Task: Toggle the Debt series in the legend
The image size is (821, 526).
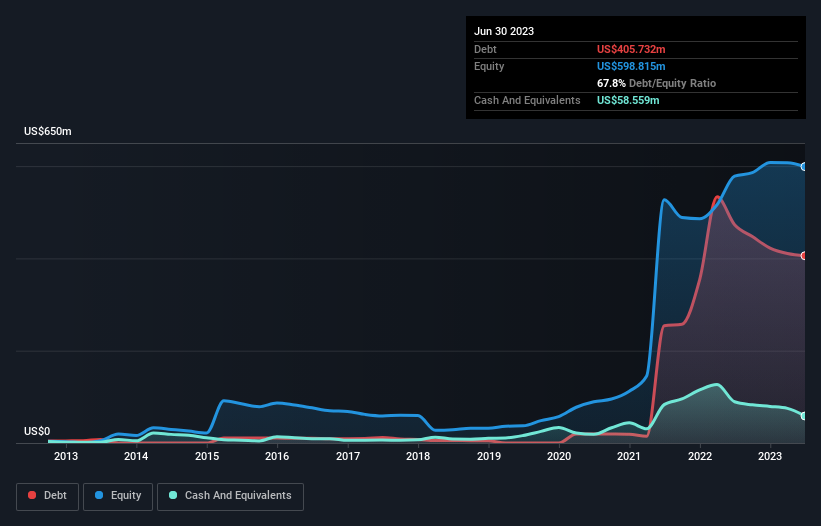Action: tap(47, 496)
